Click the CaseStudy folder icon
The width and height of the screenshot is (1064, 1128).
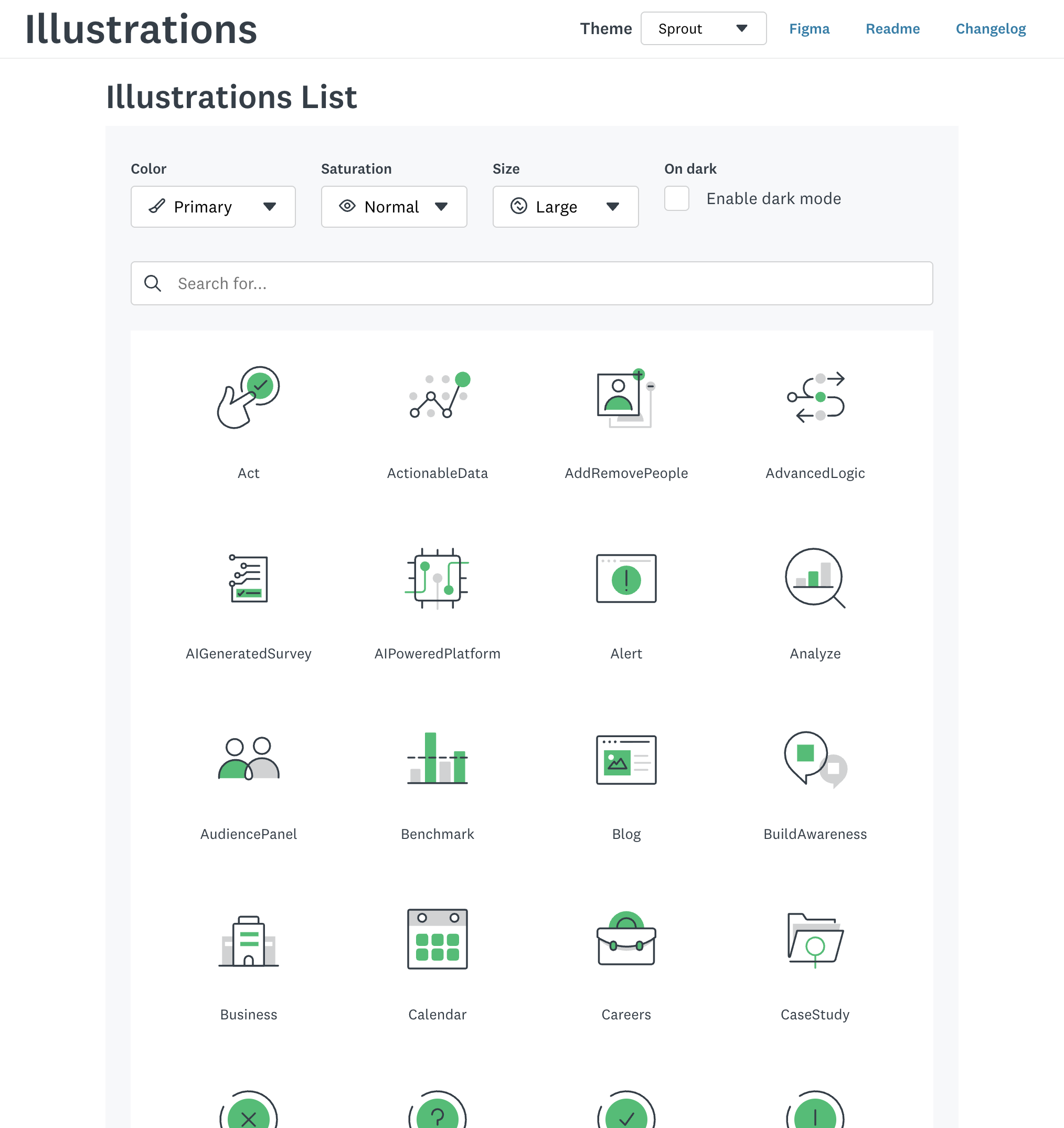click(815, 939)
